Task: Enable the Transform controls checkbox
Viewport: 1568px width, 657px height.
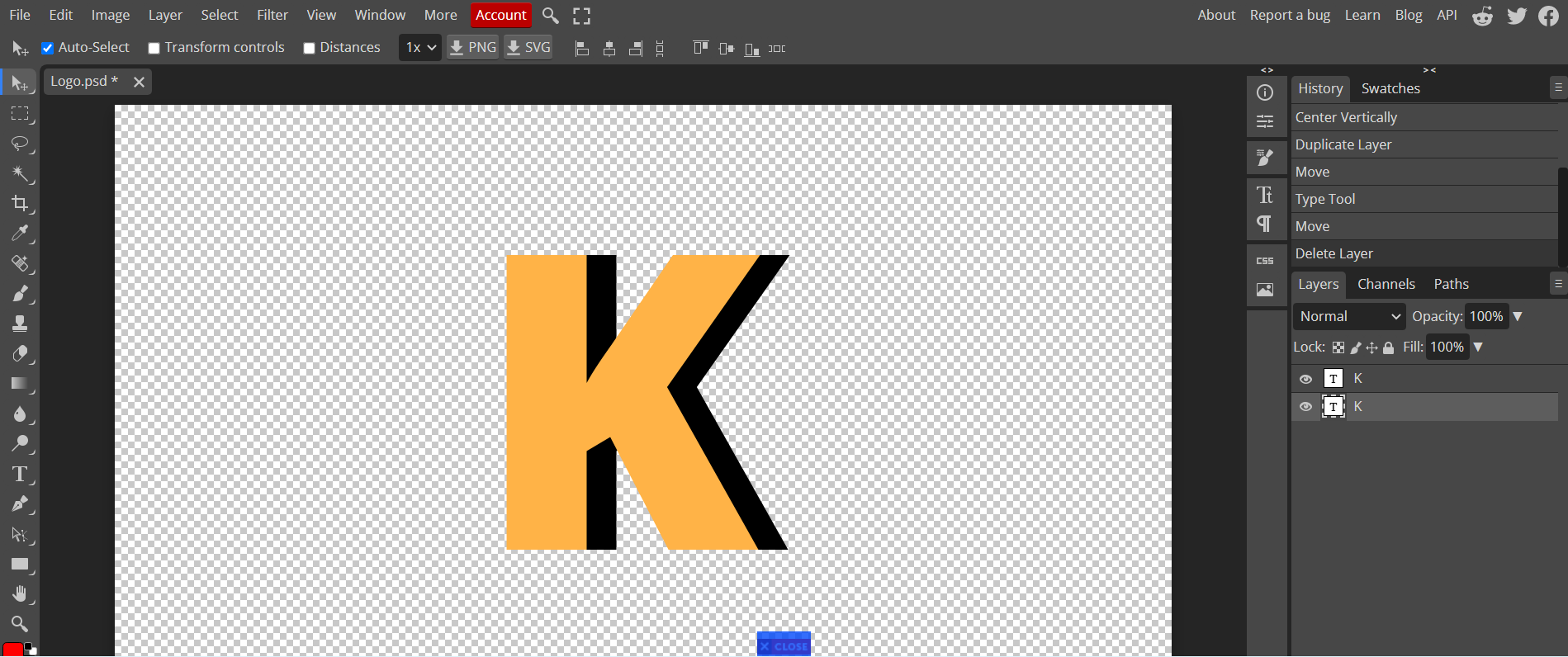Action: [154, 48]
